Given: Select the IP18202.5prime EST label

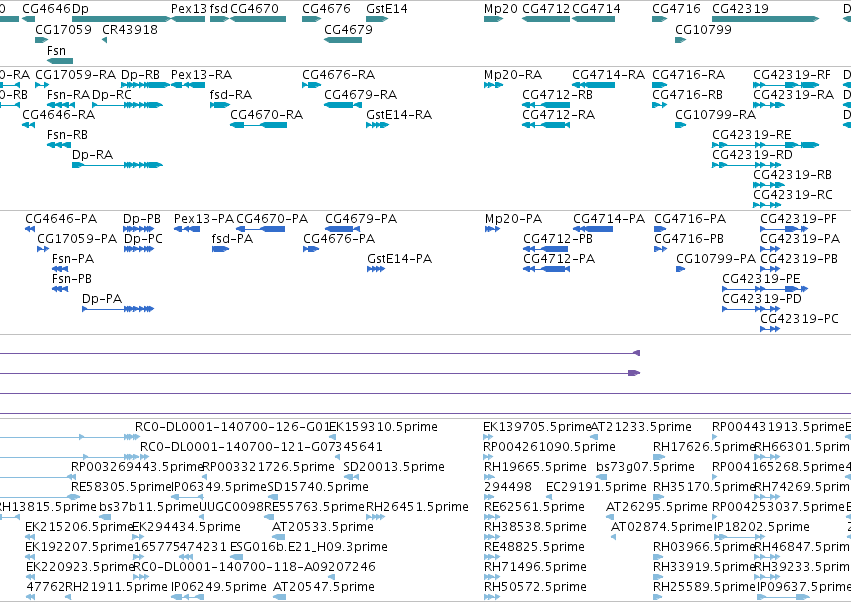Looking at the screenshot, I should tap(761, 527).
